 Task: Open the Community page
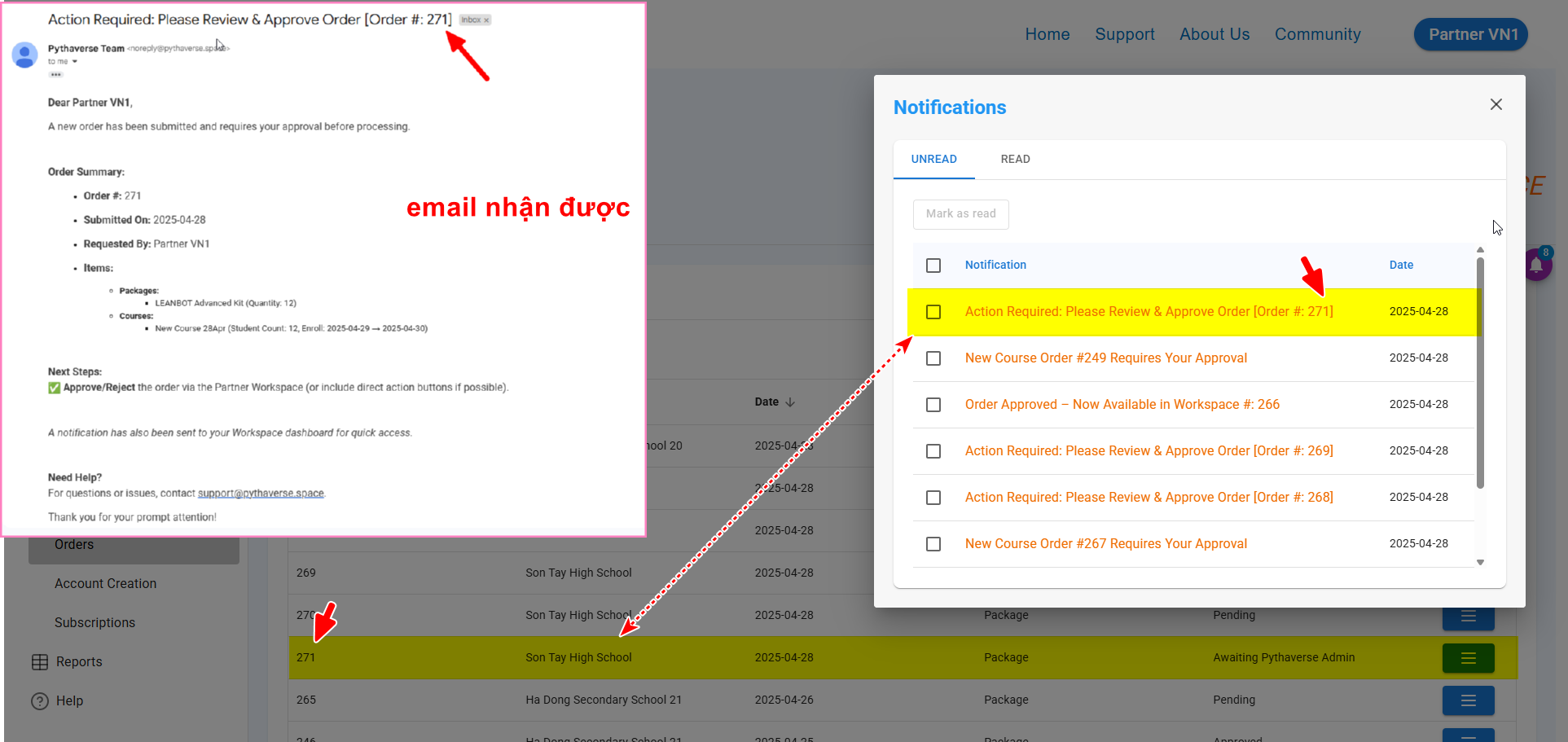[1317, 34]
